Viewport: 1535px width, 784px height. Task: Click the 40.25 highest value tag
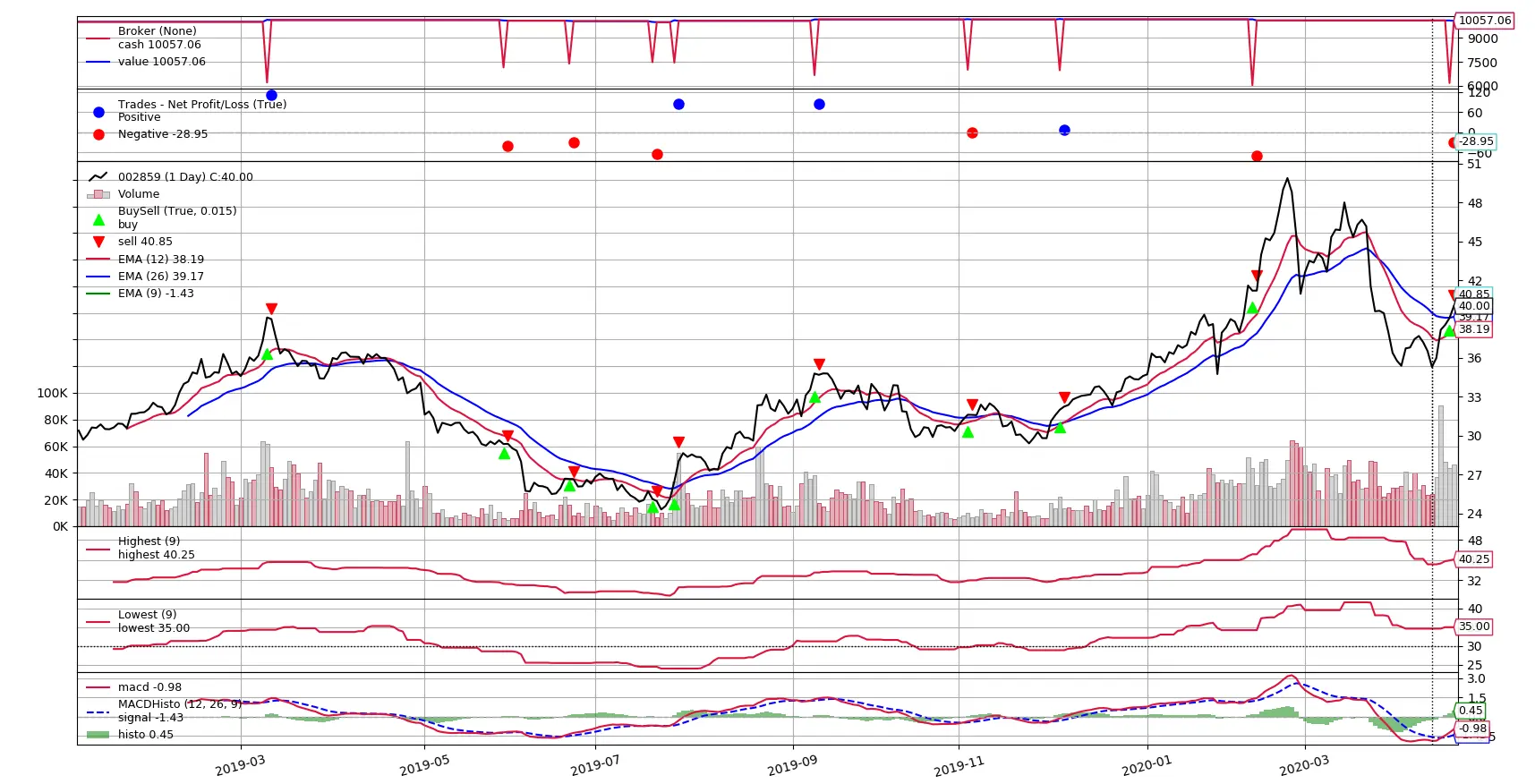[1474, 559]
